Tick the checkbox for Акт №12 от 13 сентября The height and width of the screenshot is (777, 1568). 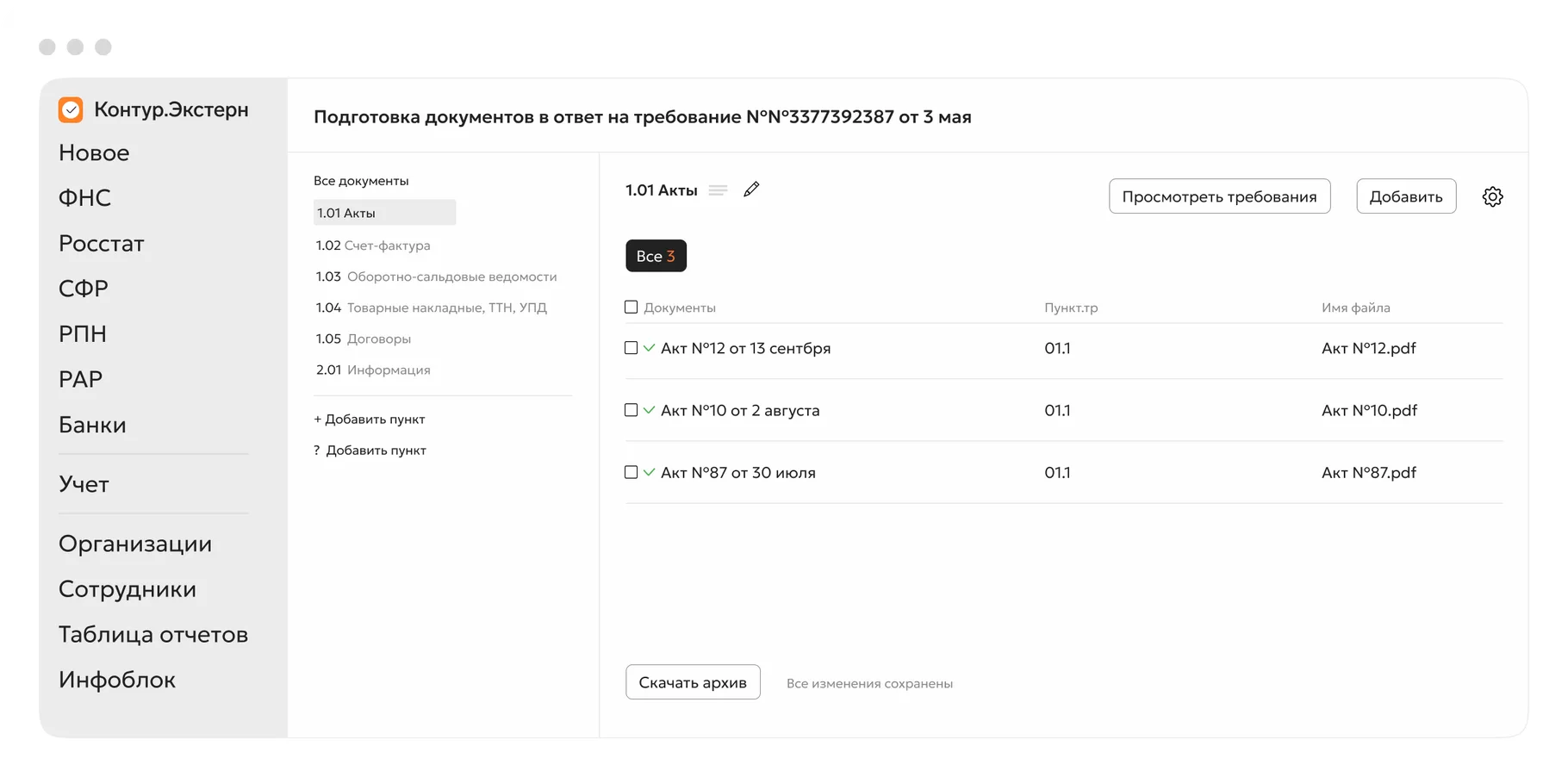point(631,348)
